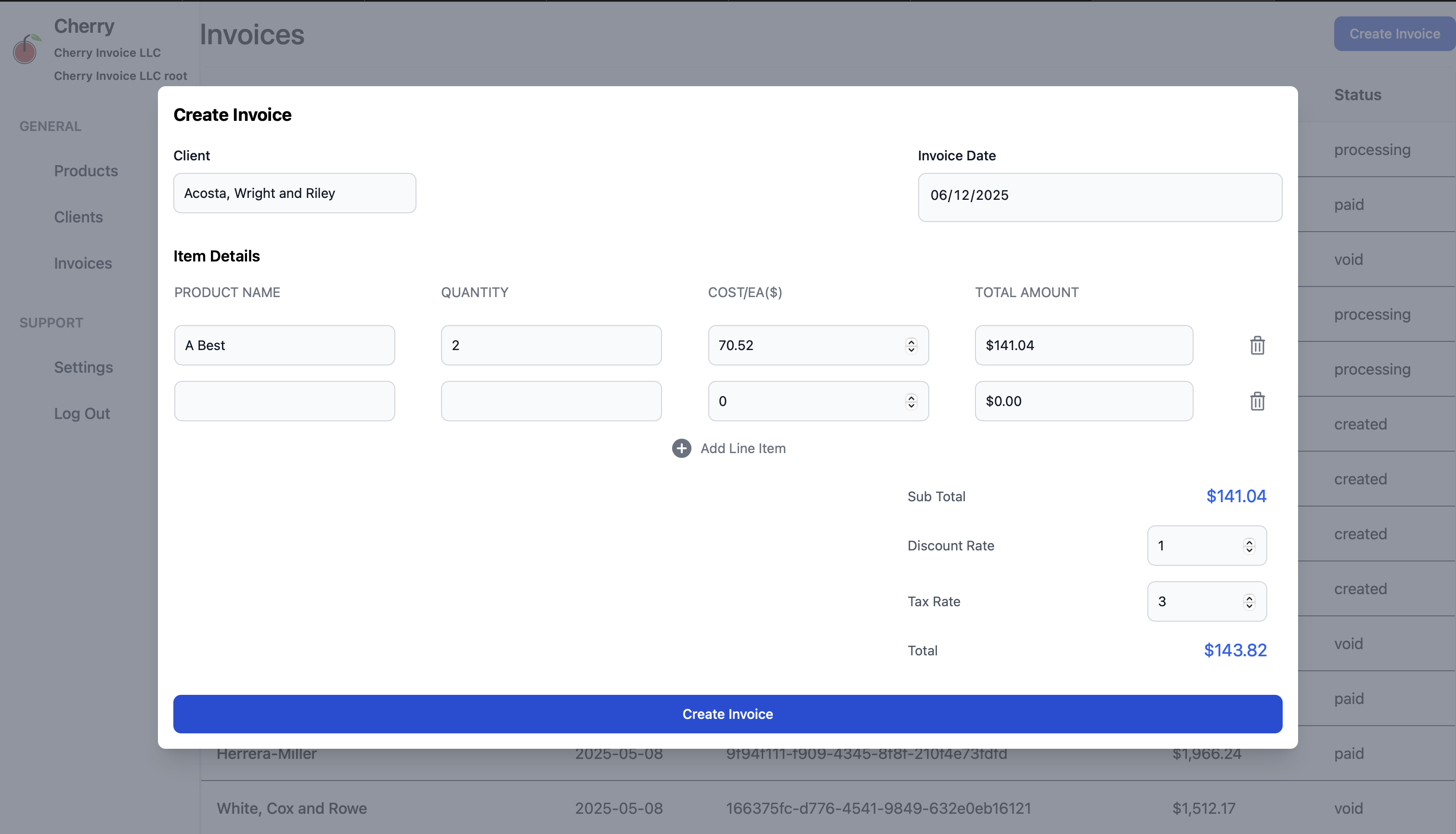This screenshot has width=1456, height=834.
Task: Click the top-right Create Invoice button
Action: coord(1394,34)
